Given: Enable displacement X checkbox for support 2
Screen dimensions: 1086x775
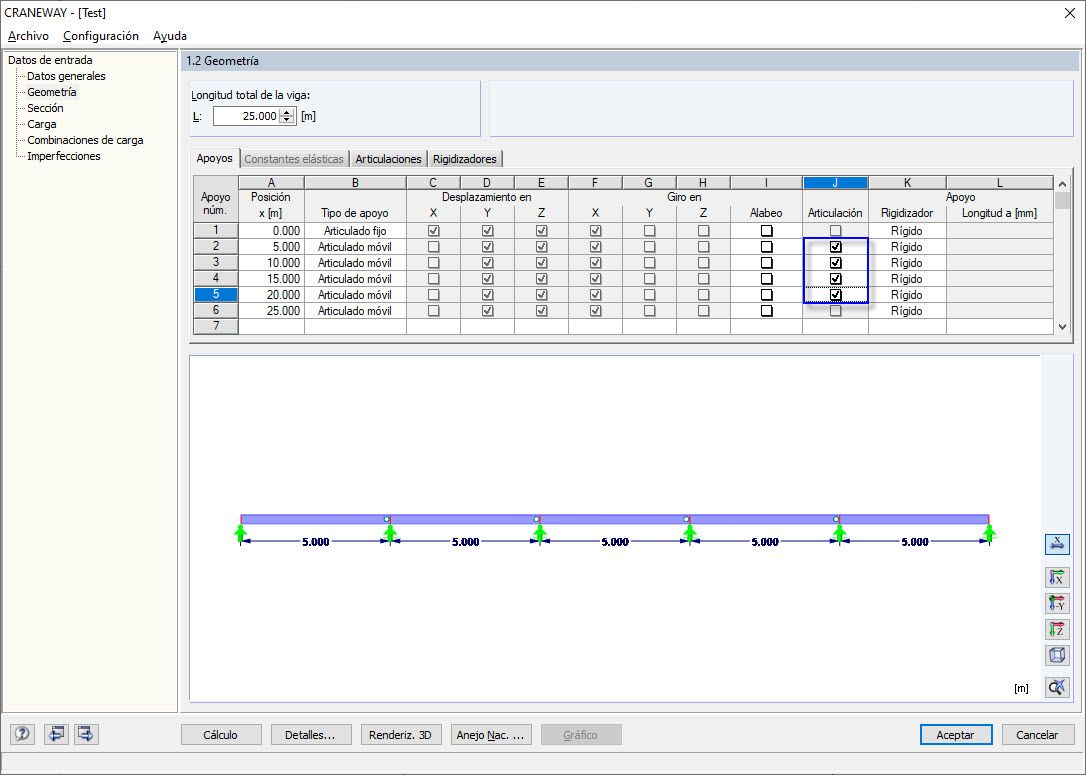Looking at the screenshot, I should [x=434, y=247].
